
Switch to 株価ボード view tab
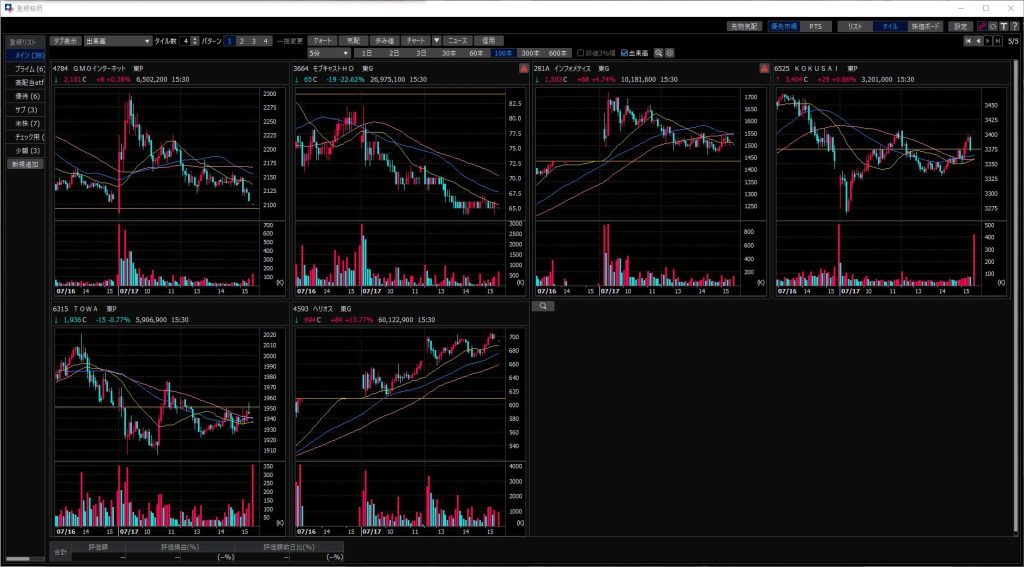tap(924, 26)
